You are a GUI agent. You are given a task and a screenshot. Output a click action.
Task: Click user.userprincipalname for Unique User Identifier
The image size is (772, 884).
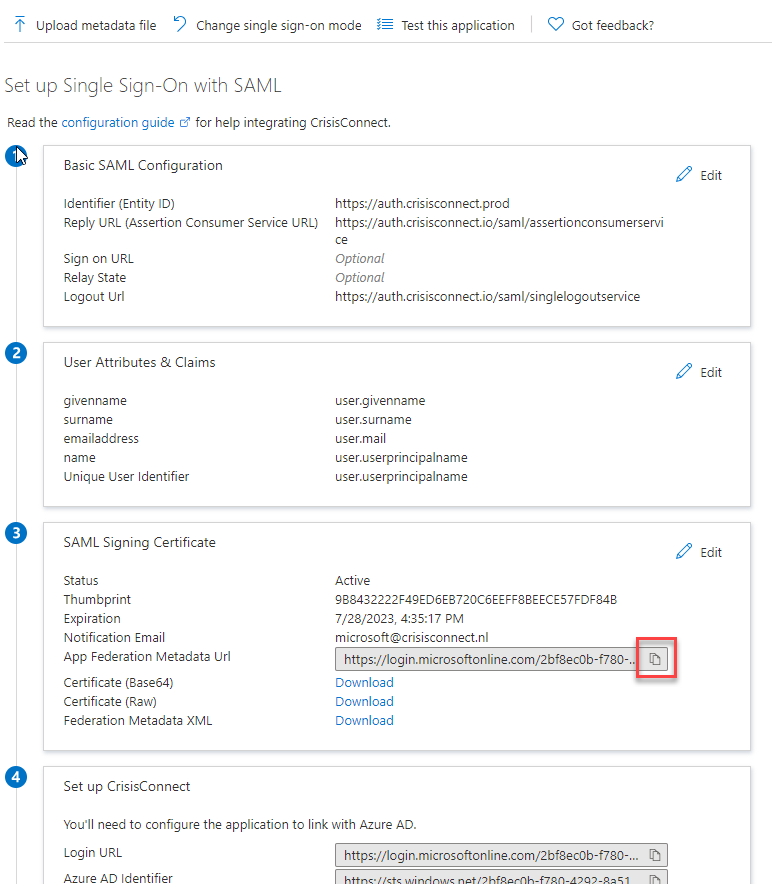tap(401, 476)
